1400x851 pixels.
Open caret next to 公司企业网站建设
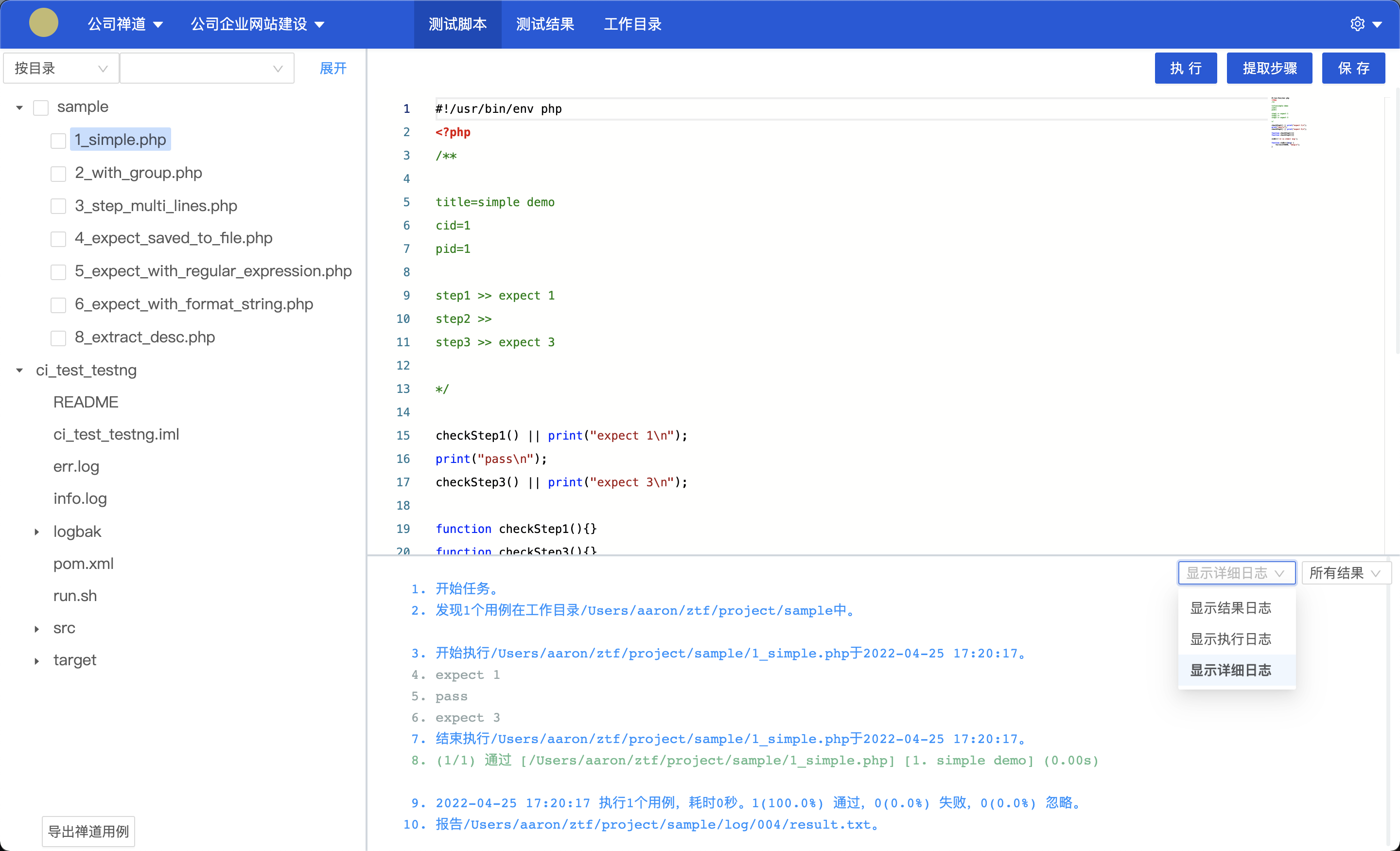319,24
